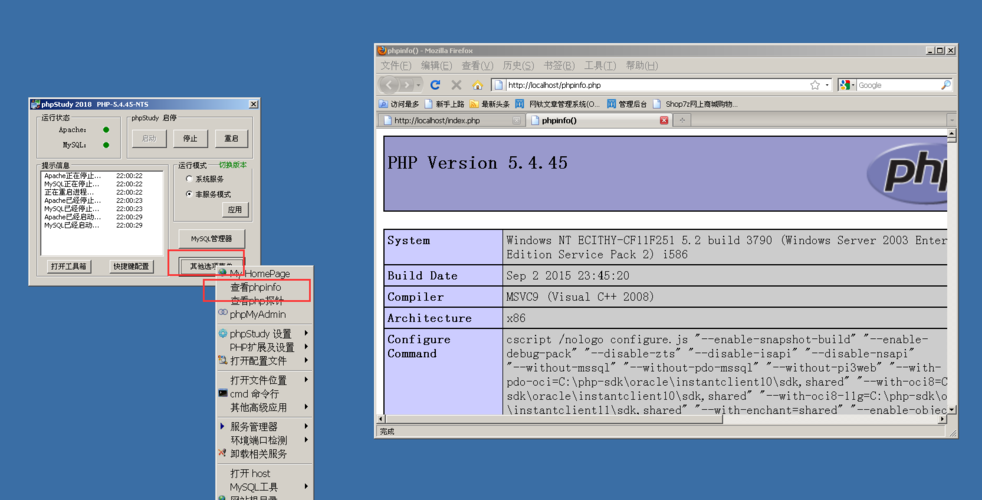Open the 最新头条 feed bookmark
Viewport: 982px width, 500px height.
489,104
